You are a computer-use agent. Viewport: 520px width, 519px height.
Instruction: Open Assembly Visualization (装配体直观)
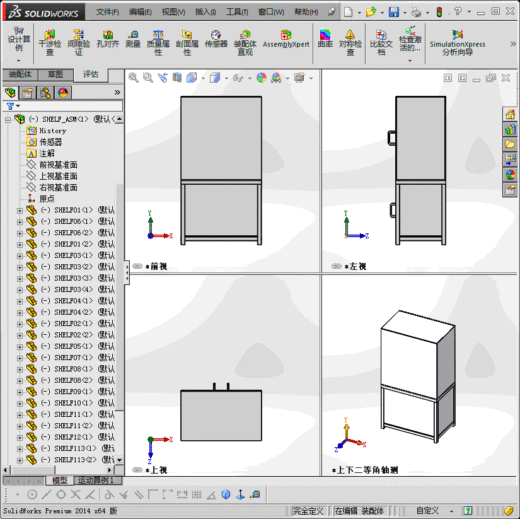point(245,43)
